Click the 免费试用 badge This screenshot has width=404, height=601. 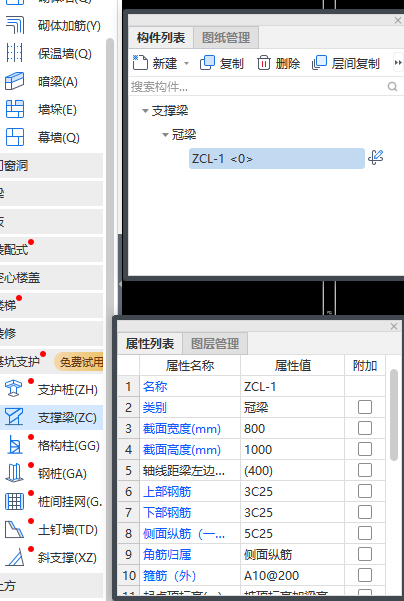click(79, 361)
